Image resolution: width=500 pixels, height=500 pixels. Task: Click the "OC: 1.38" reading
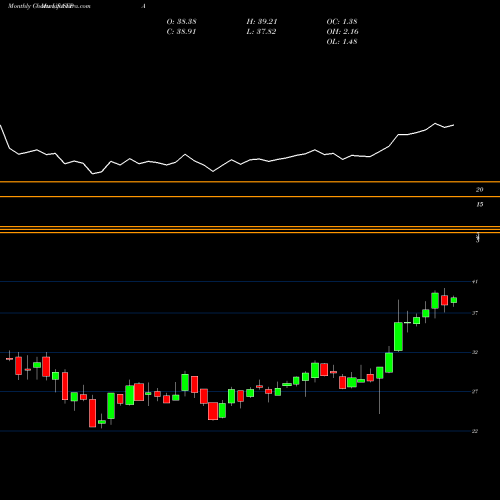tap(342, 22)
